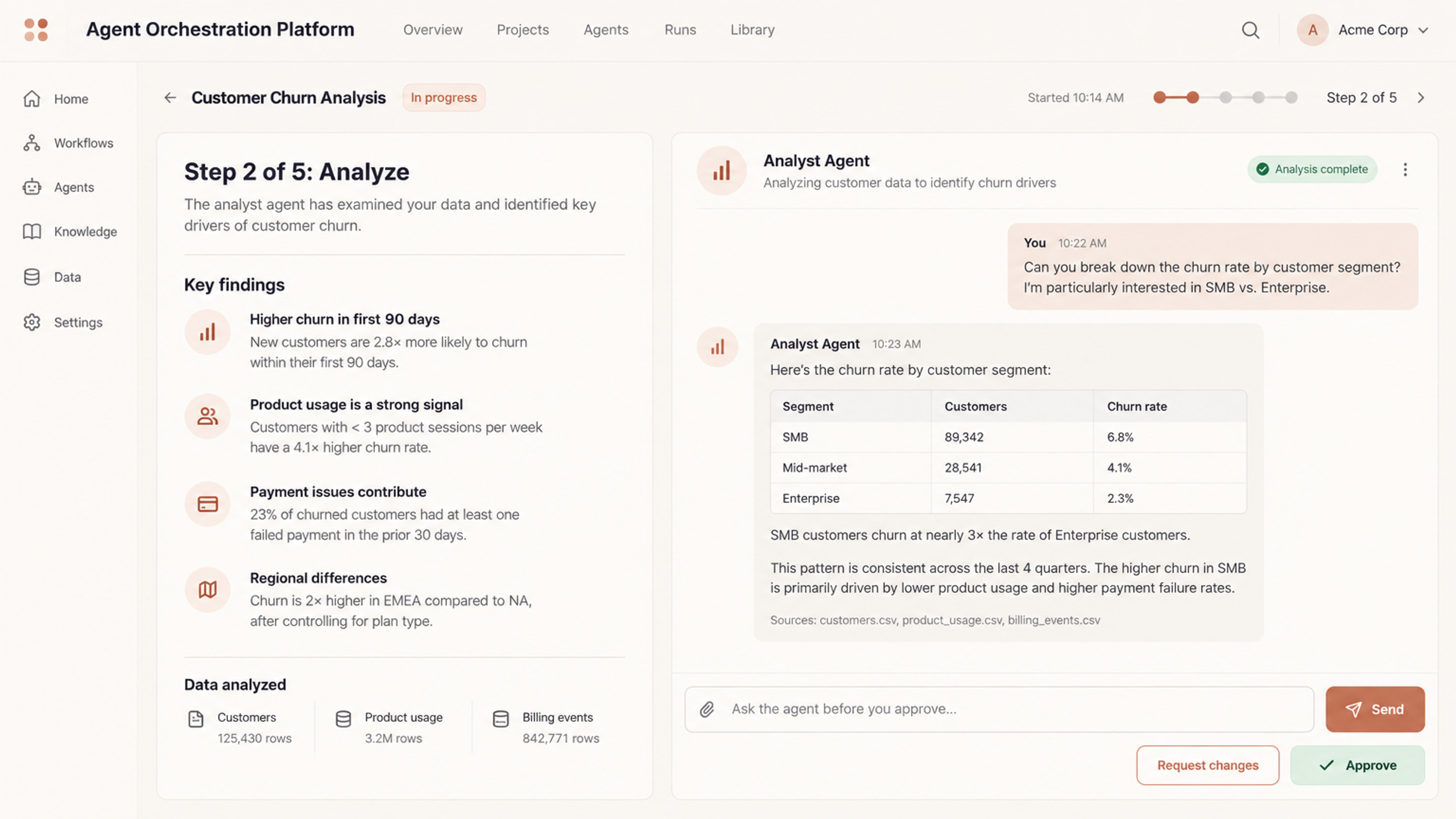Click the paperclip attachment icon
This screenshot has height=819, width=1456.
point(706,709)
